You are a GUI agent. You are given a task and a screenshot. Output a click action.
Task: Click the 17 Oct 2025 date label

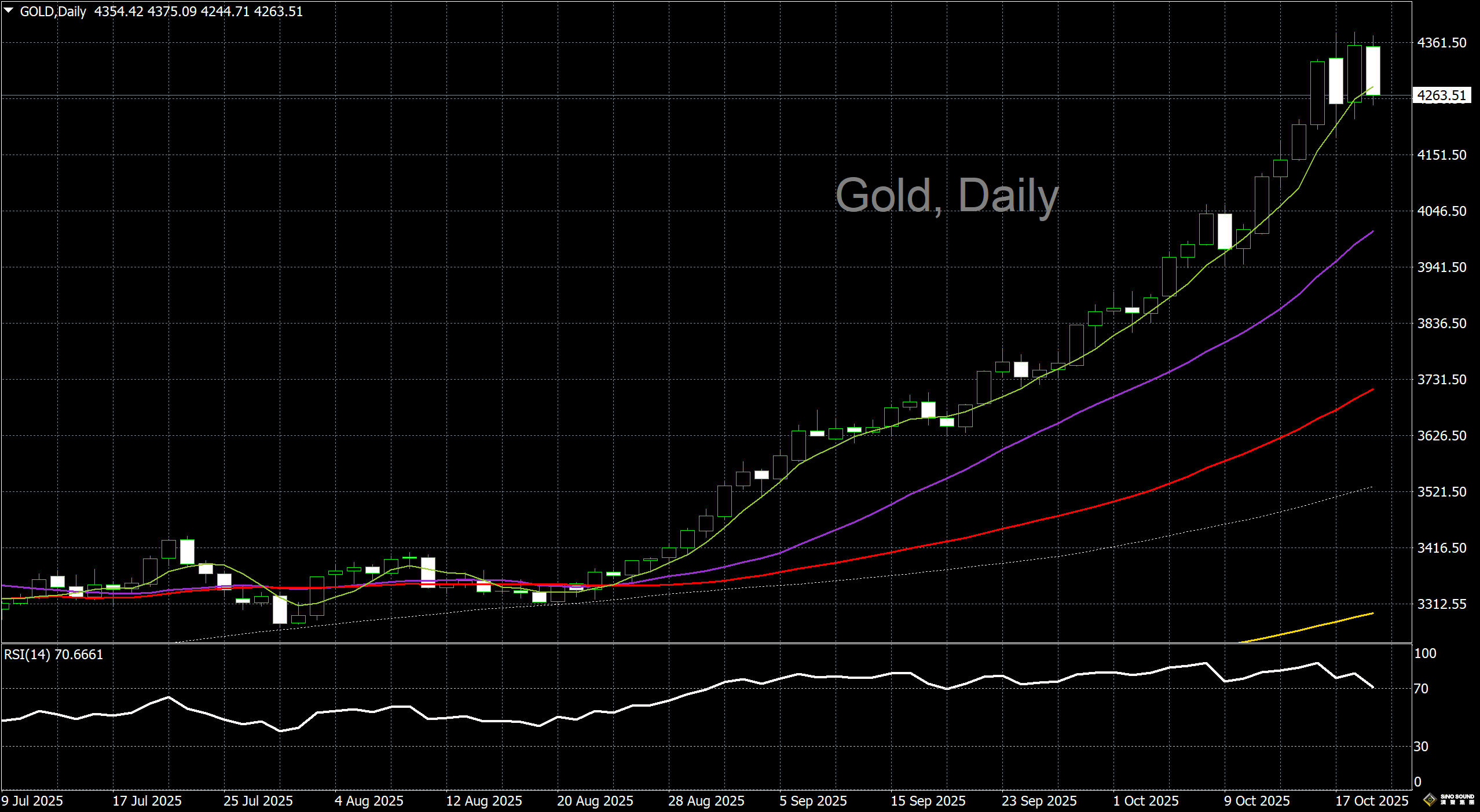click(1371, 801)
